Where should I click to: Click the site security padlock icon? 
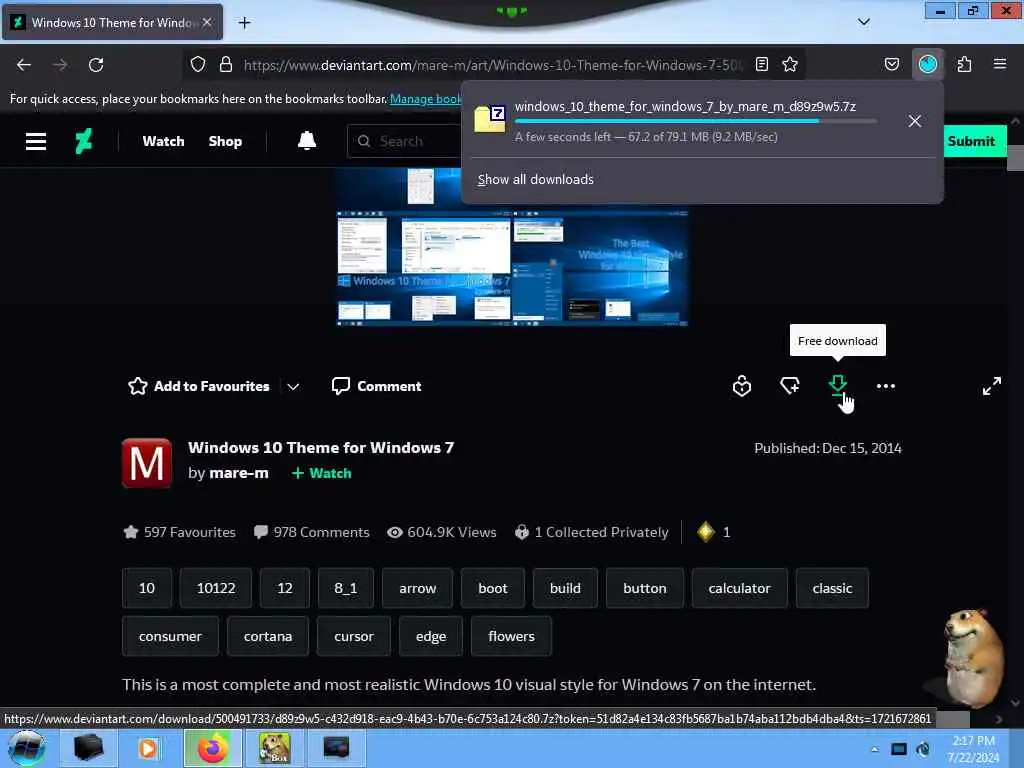point(226,64)
